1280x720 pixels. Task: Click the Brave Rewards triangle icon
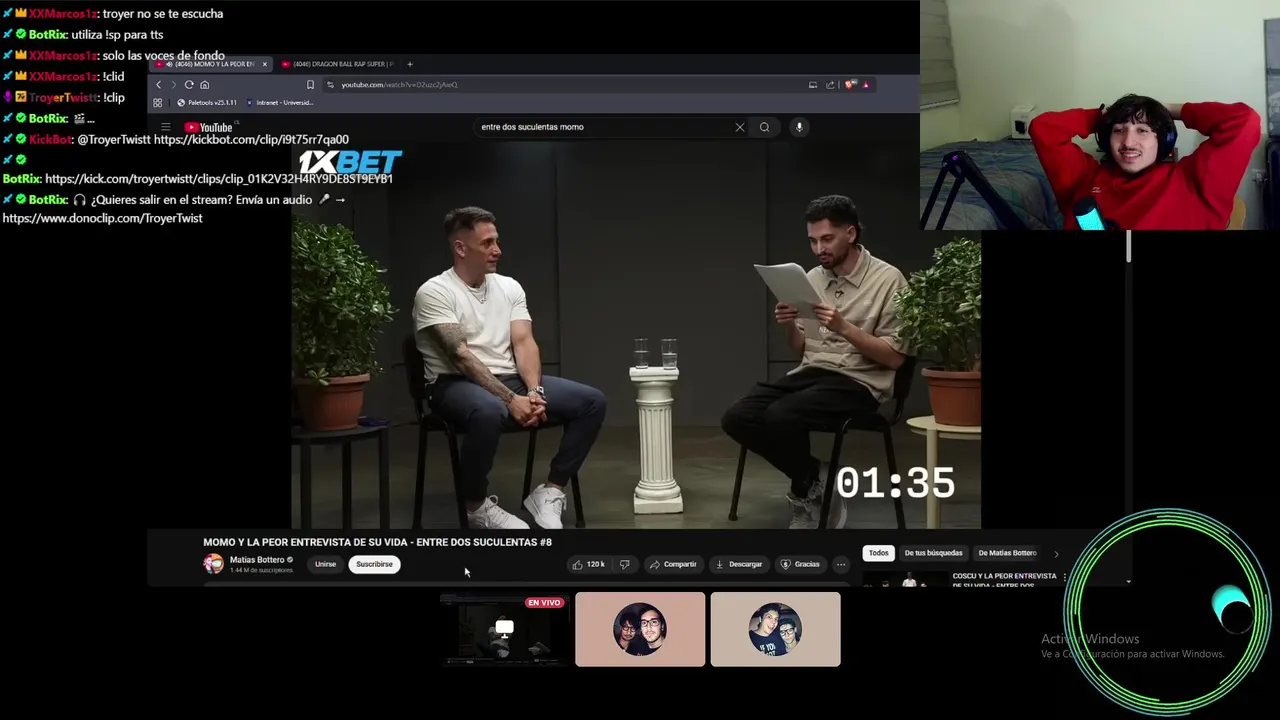tap(866, 85)
